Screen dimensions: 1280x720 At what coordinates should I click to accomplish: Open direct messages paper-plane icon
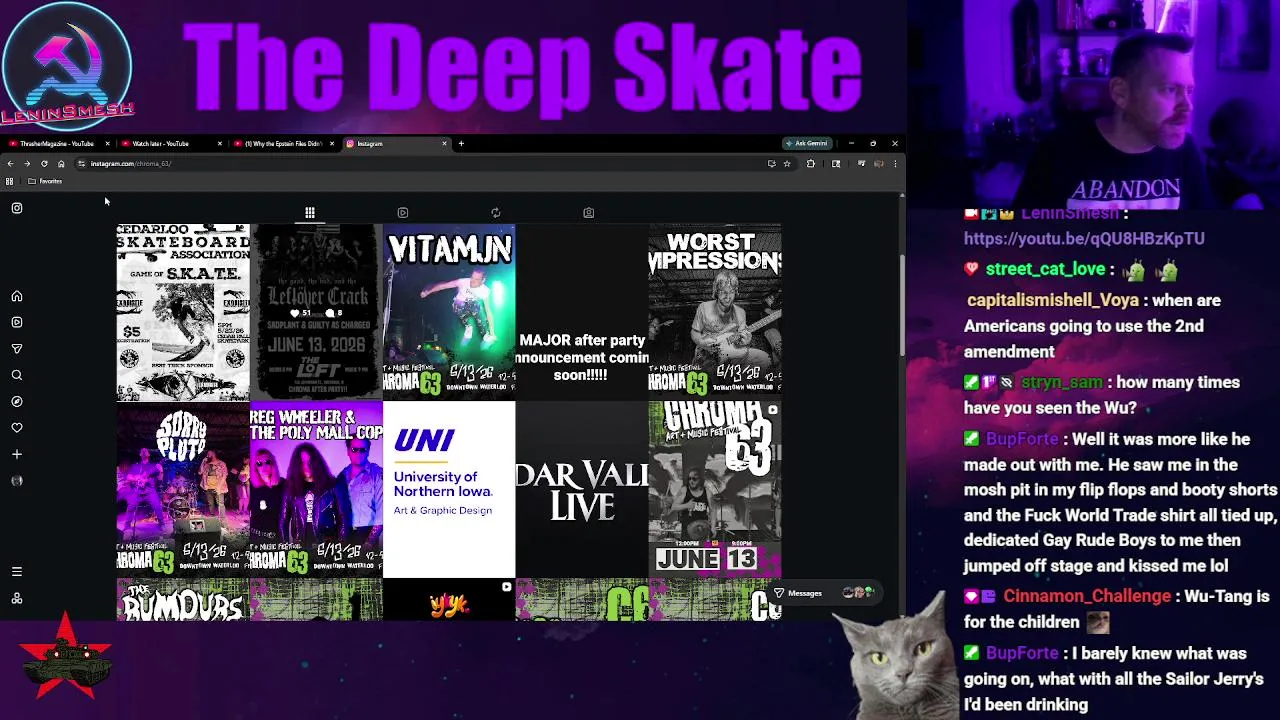click(x=17, y=349)
